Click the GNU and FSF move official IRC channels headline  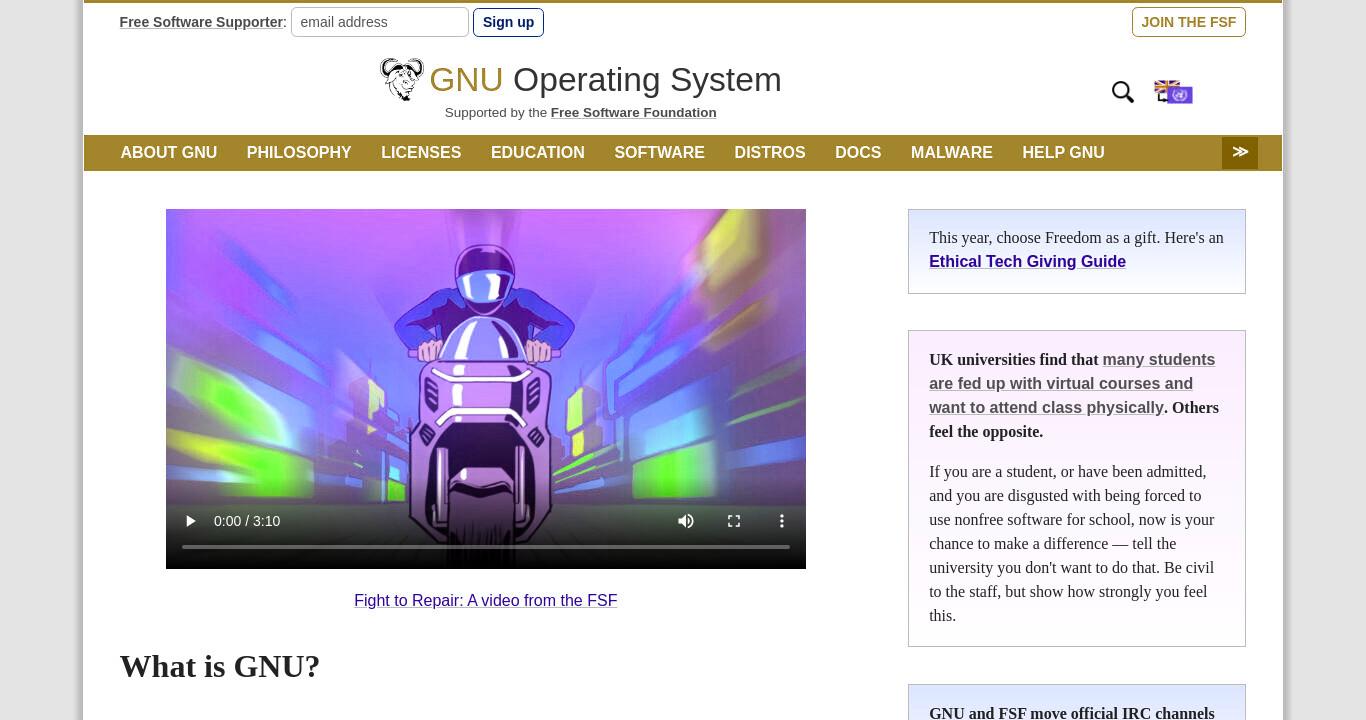pos(1072,712)
